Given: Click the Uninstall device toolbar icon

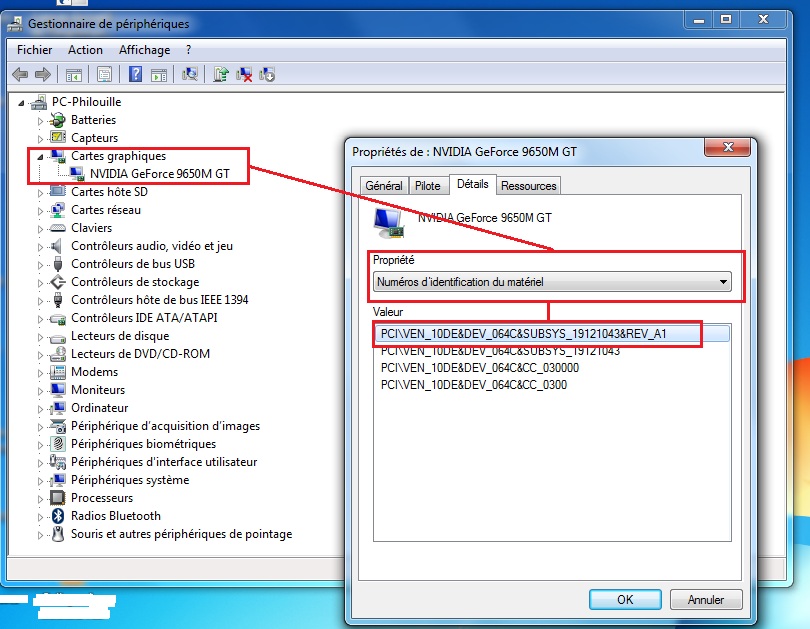Looking at the screenshot, I should tap(244, 75).
